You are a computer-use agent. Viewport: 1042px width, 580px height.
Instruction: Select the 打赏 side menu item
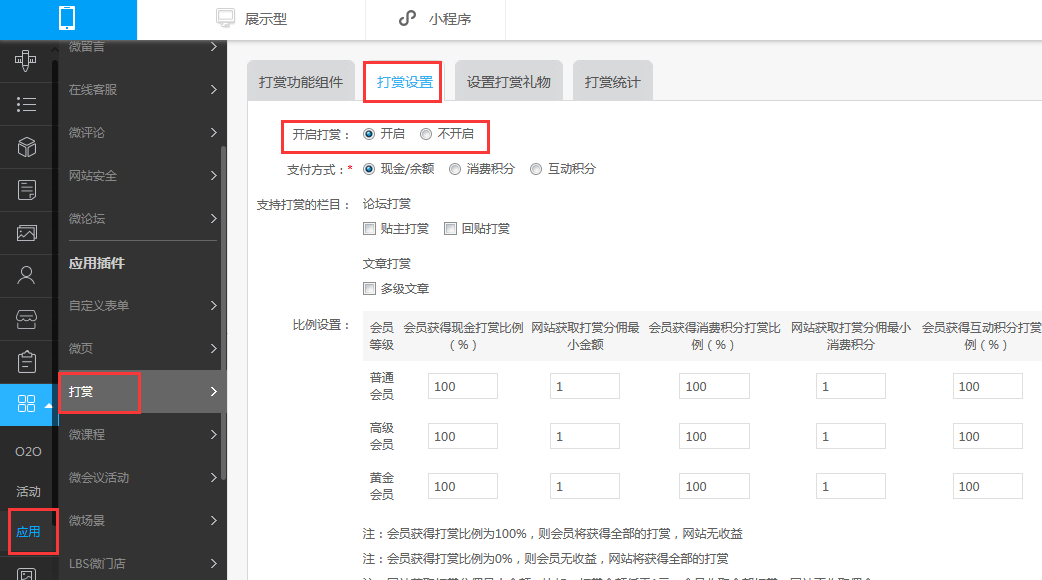(142, 391)
